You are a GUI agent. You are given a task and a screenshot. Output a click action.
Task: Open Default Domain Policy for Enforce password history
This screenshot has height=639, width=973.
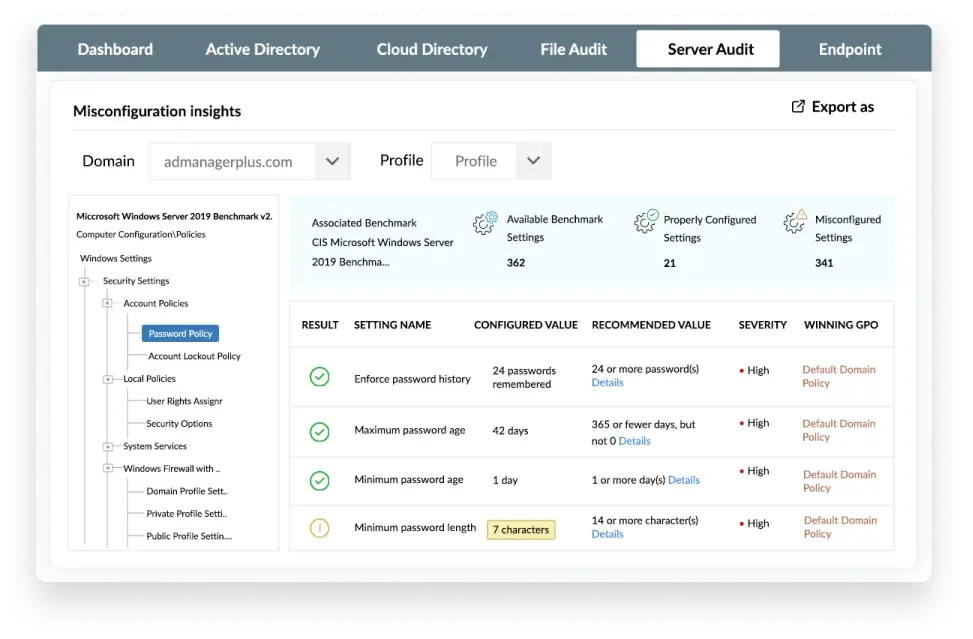coord(838,376)
